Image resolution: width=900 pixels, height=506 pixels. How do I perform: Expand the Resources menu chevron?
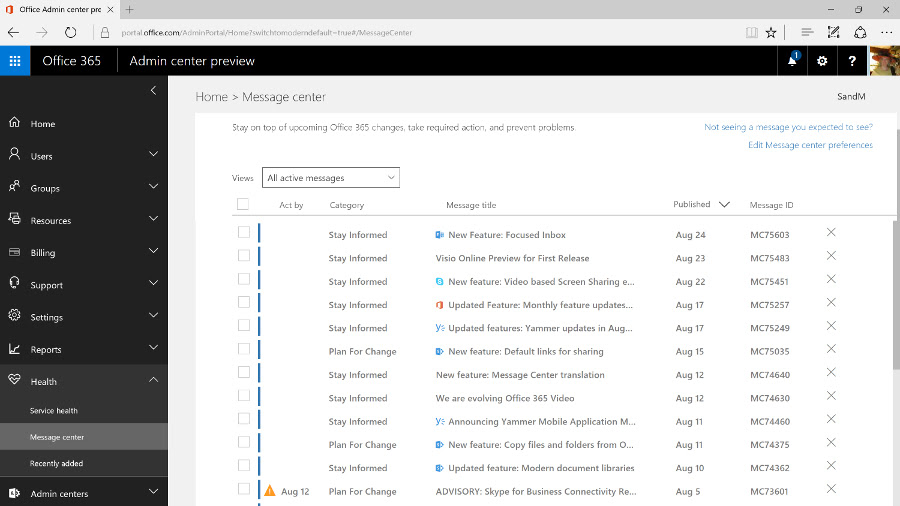point(153,219)
